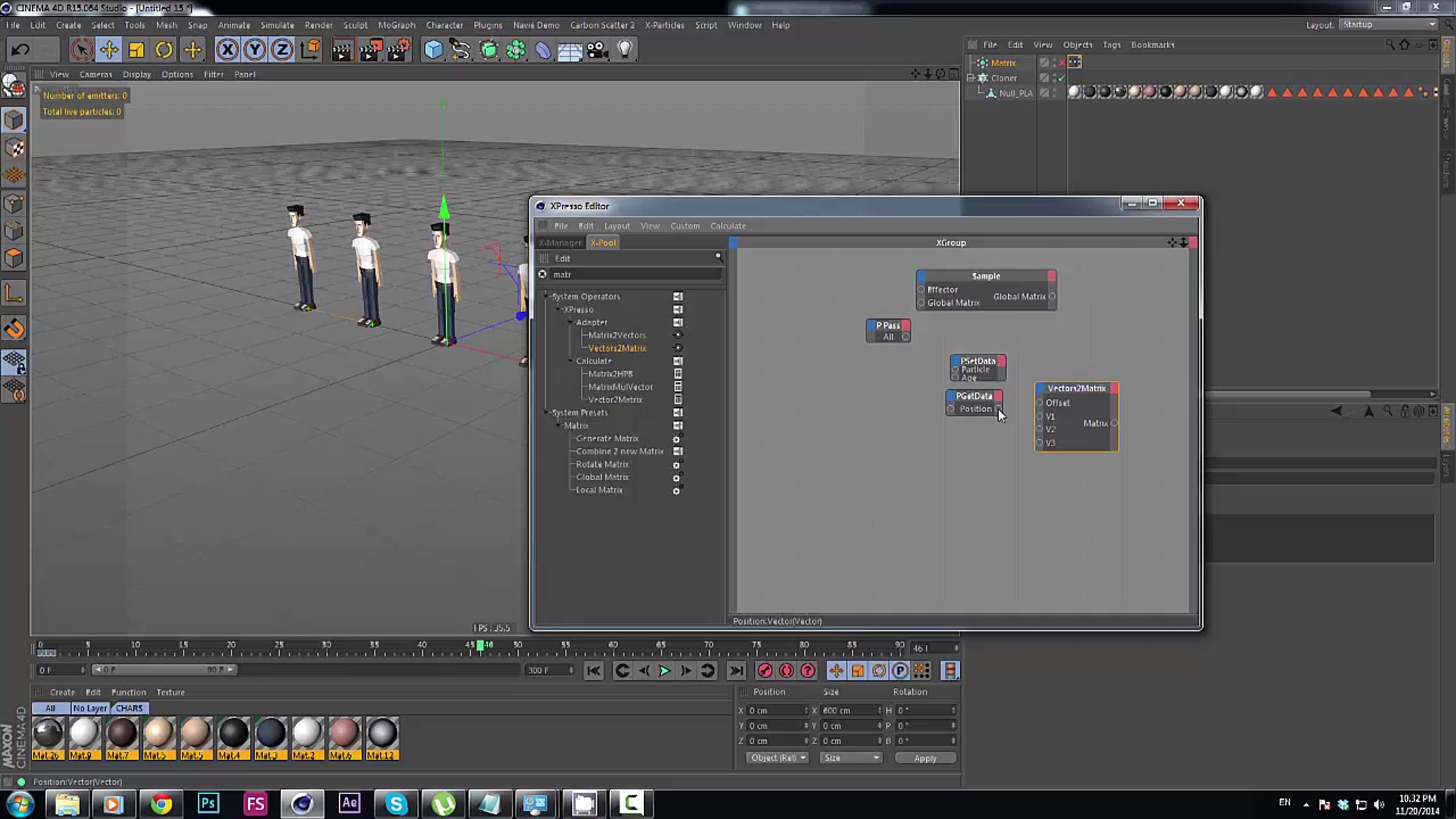
Task: Open the Size mode dropdown
Action: [x=851, y=758]
